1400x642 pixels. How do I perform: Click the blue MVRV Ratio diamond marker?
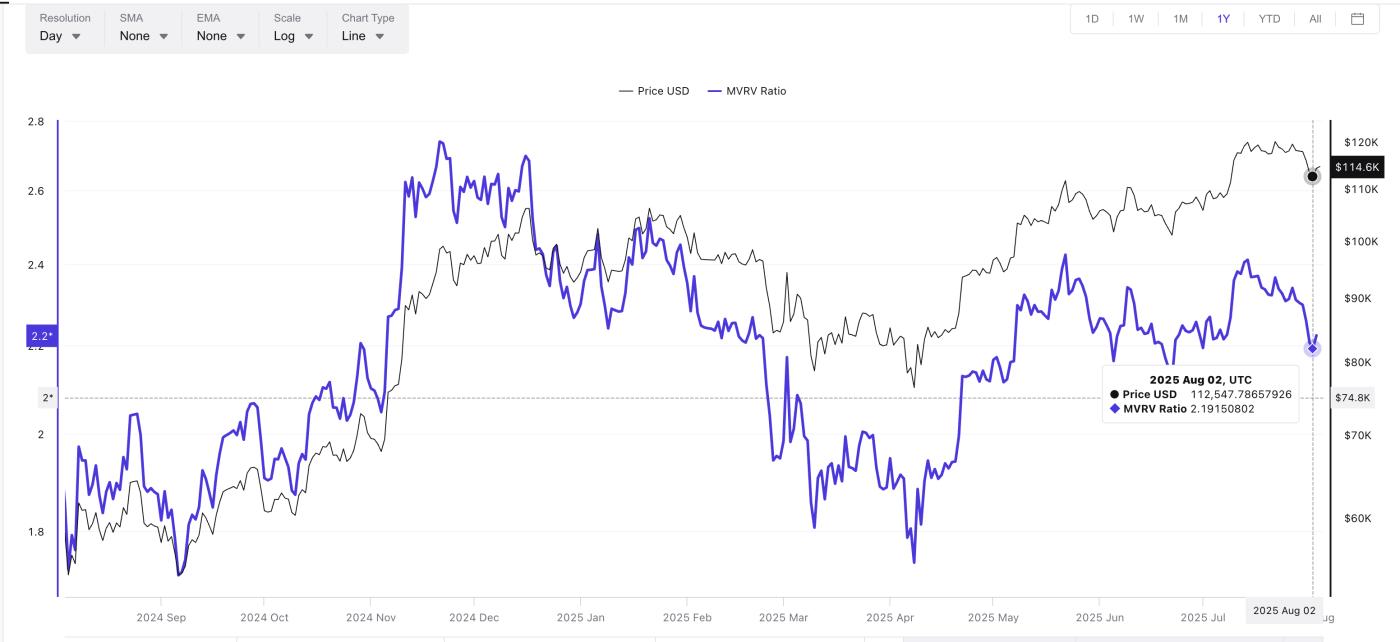[1312, 347]
